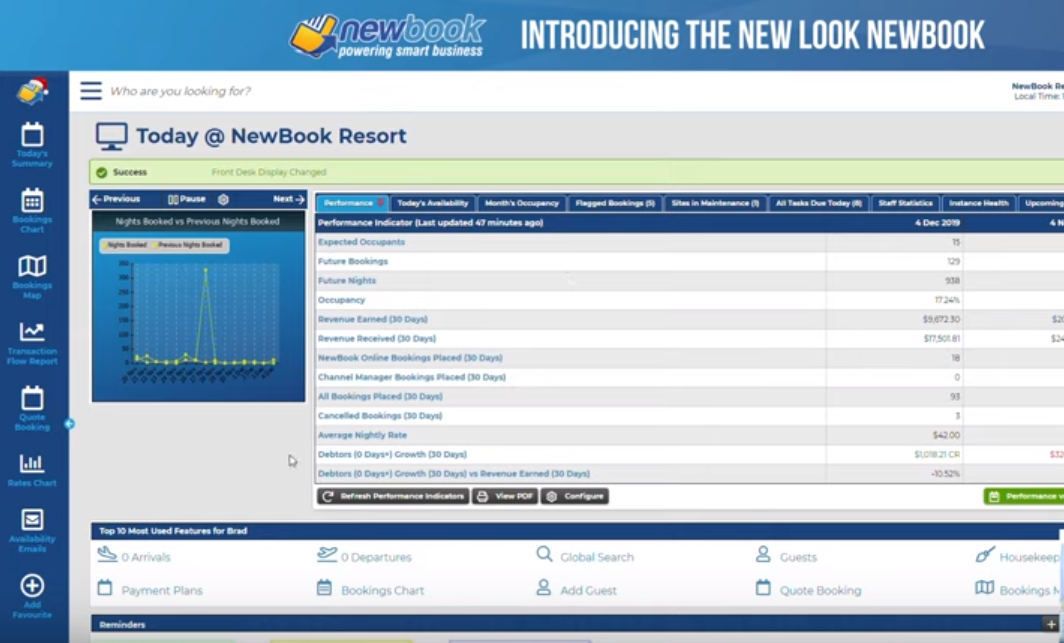Click All Bookings Placed (30 Days)
The width and height of the screenshot is (1064, 643).
[380, 396]
